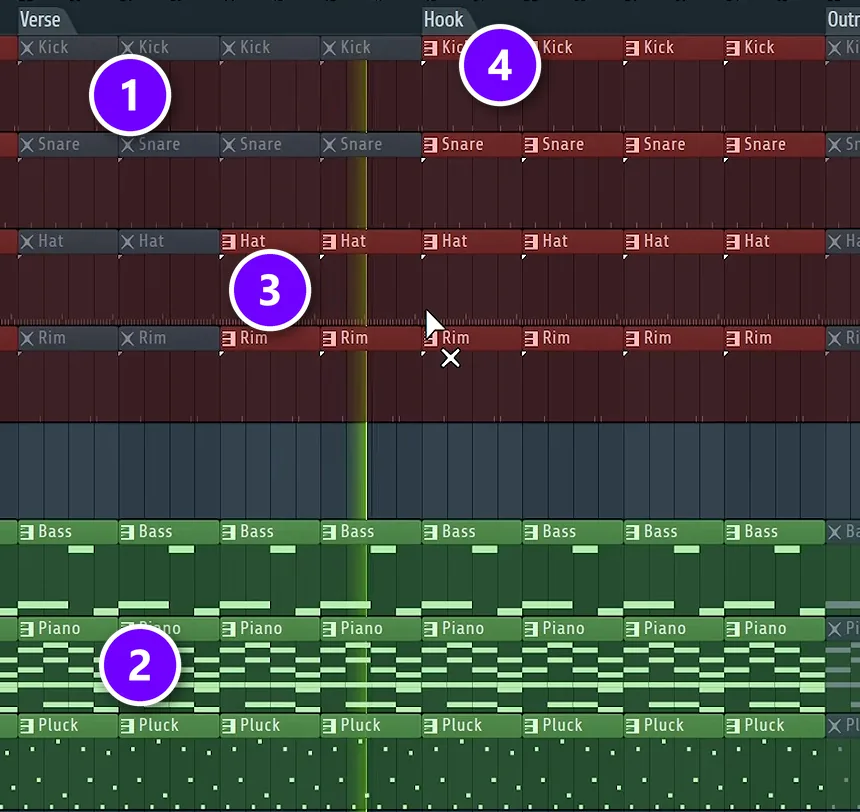Select Hook's second Bass clip name
Viewport: 860px width, 812px height.
coord(559,531)
